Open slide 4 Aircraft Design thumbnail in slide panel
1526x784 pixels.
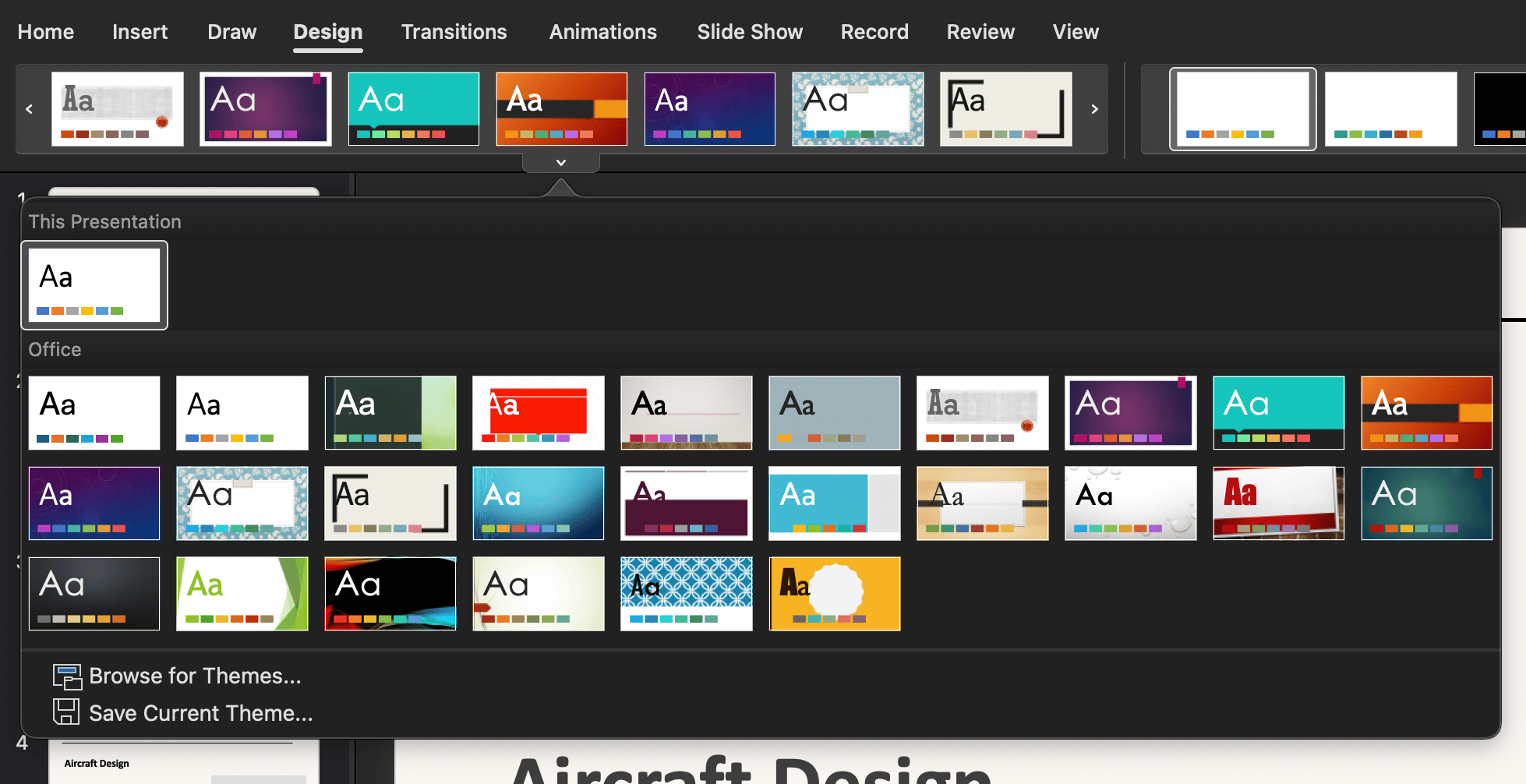(184, 761)
